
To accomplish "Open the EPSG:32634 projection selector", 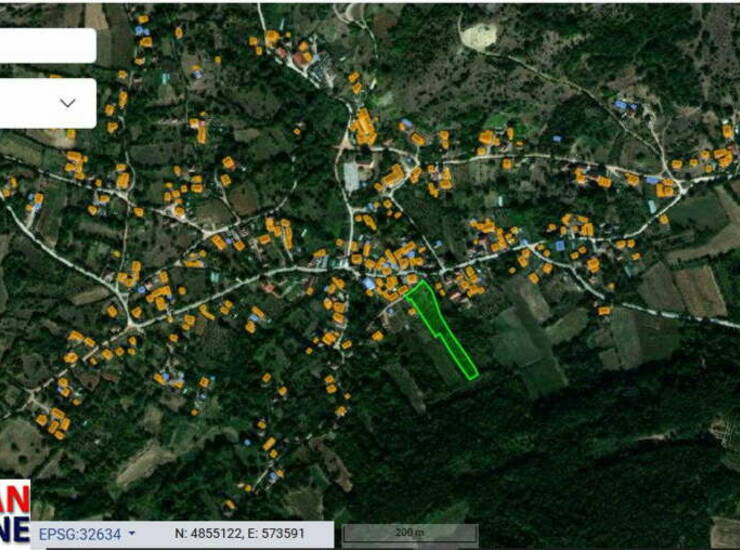I will tap(86, 534).
